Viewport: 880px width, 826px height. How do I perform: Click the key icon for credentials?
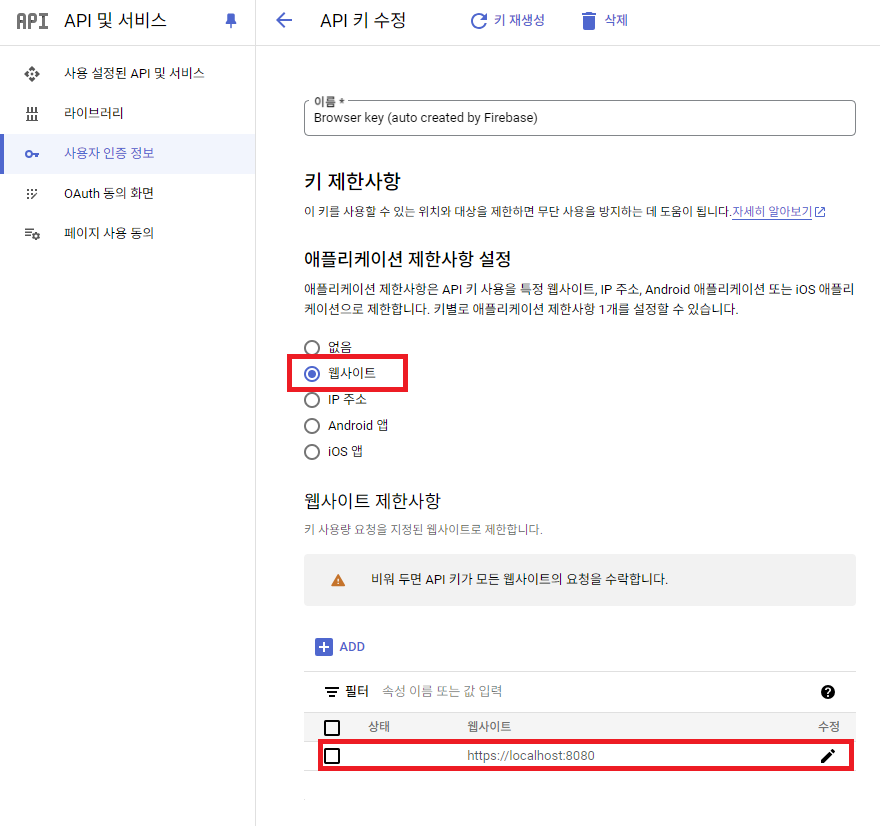(32, 154)
